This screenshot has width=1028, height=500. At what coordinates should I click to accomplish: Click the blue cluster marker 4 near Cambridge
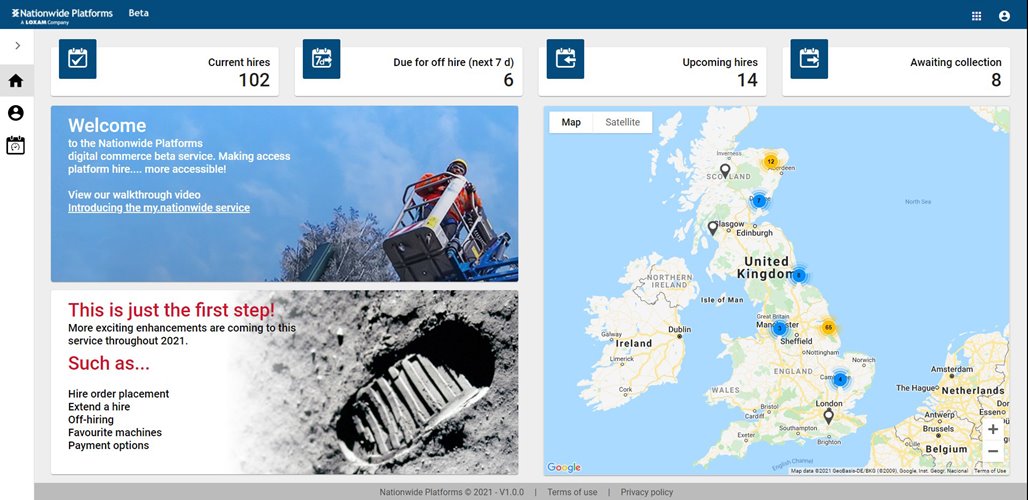click(x=840, y=379)
